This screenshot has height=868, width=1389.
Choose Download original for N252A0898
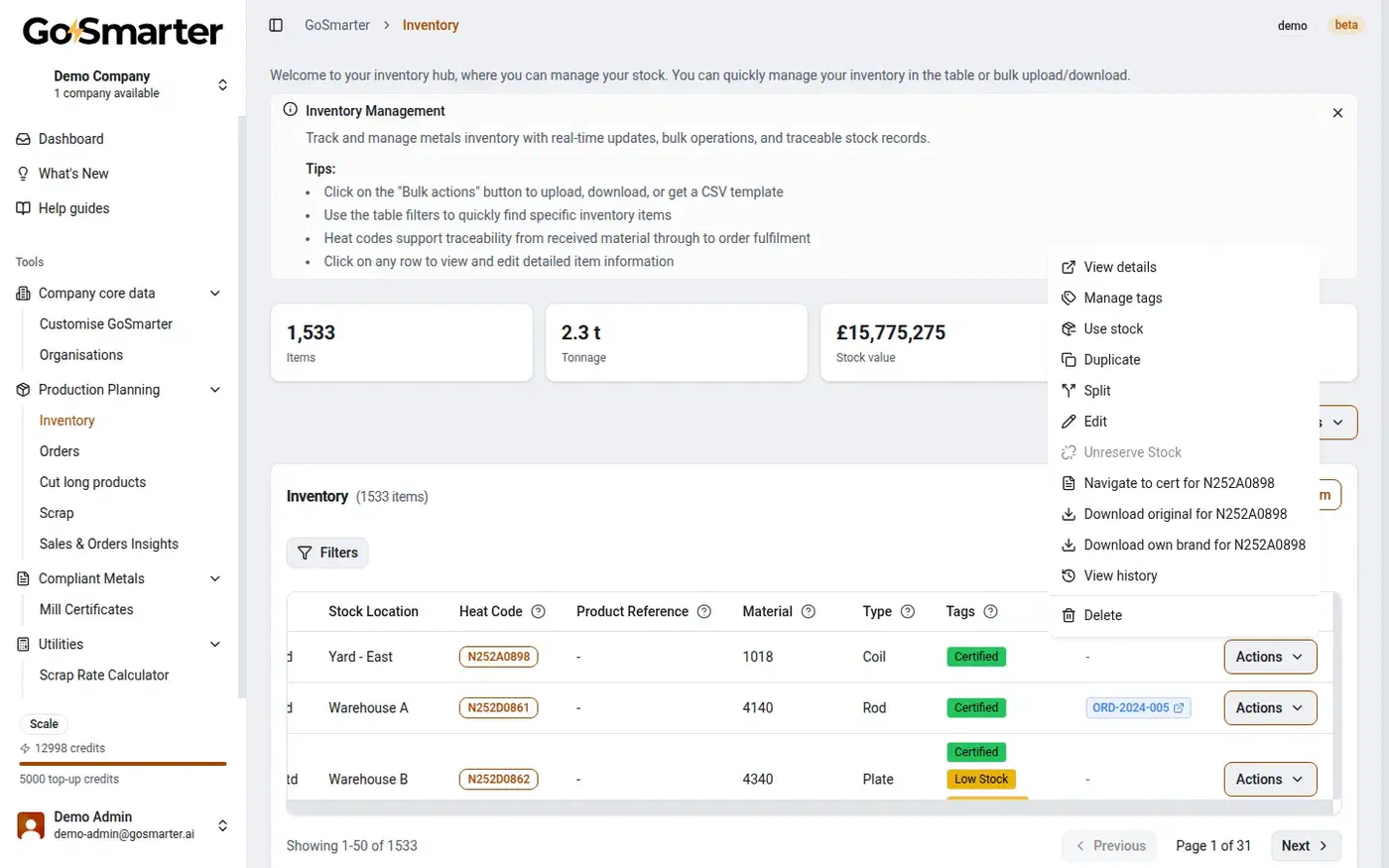pos(1183,514)
